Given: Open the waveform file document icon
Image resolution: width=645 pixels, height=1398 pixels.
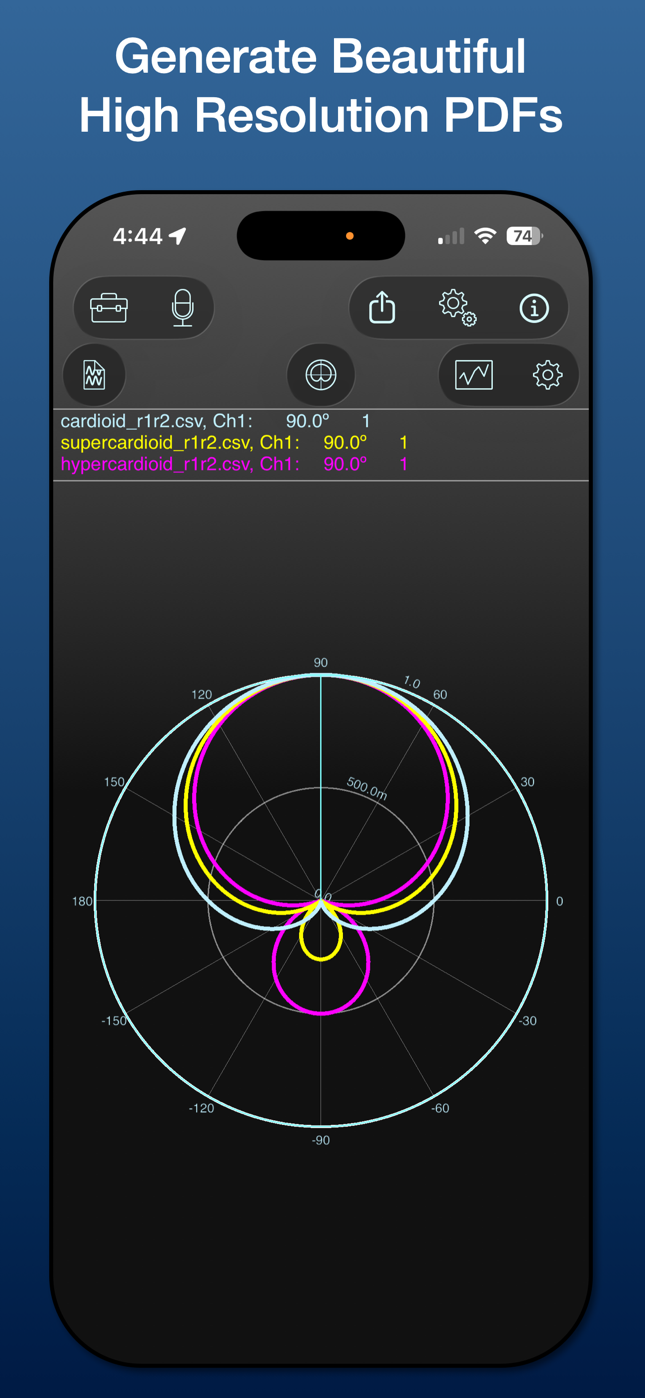Looking at the screenshot, I should [94, 375].
